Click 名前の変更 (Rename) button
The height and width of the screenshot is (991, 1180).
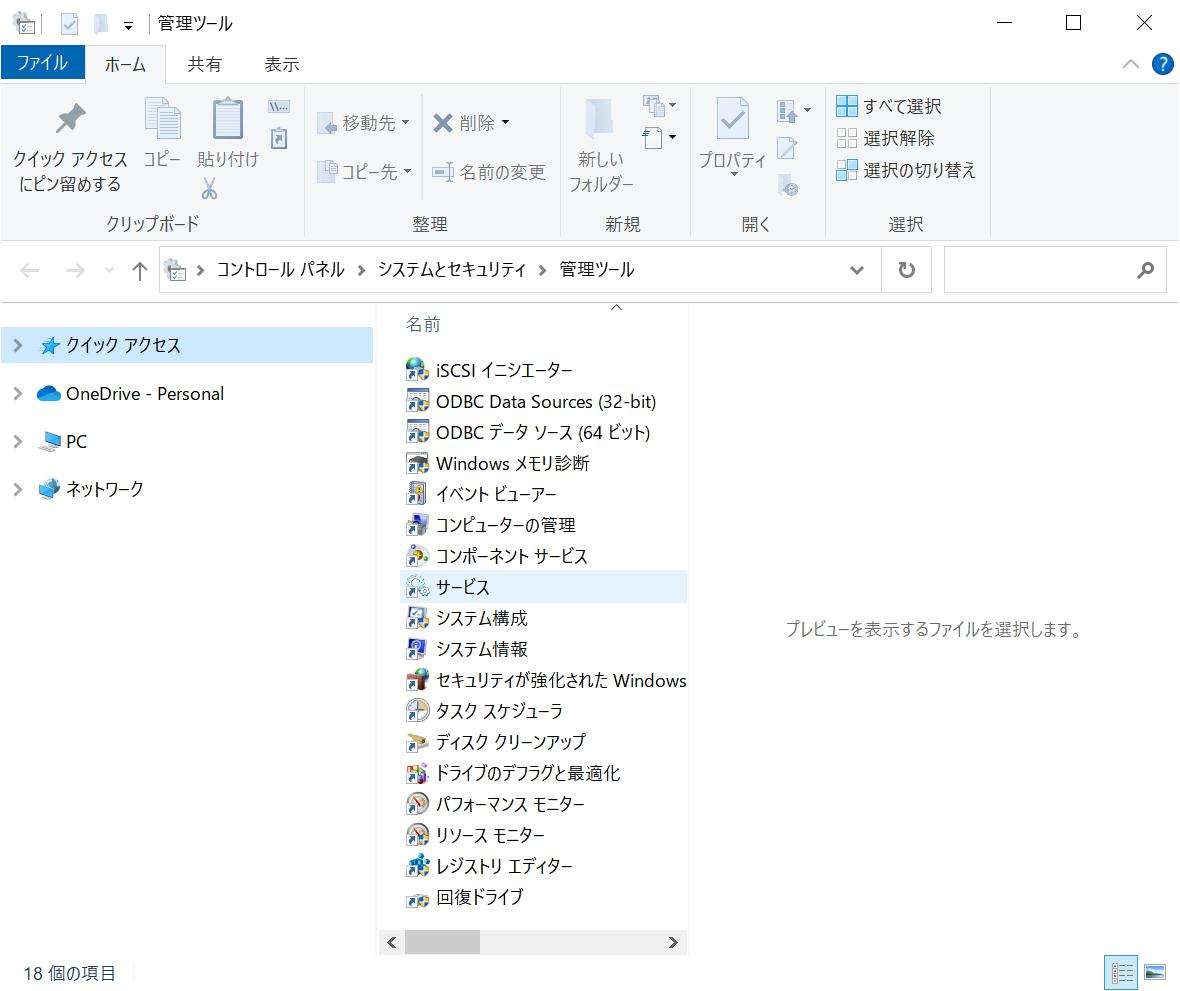(x=489, y=172)
